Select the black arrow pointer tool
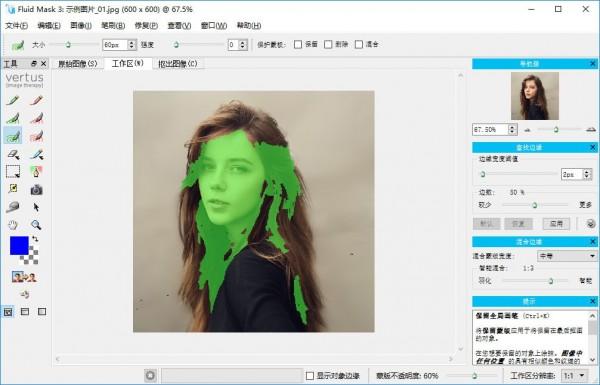Viewport: 600px width, 385px height. click(x=36, y=207)
